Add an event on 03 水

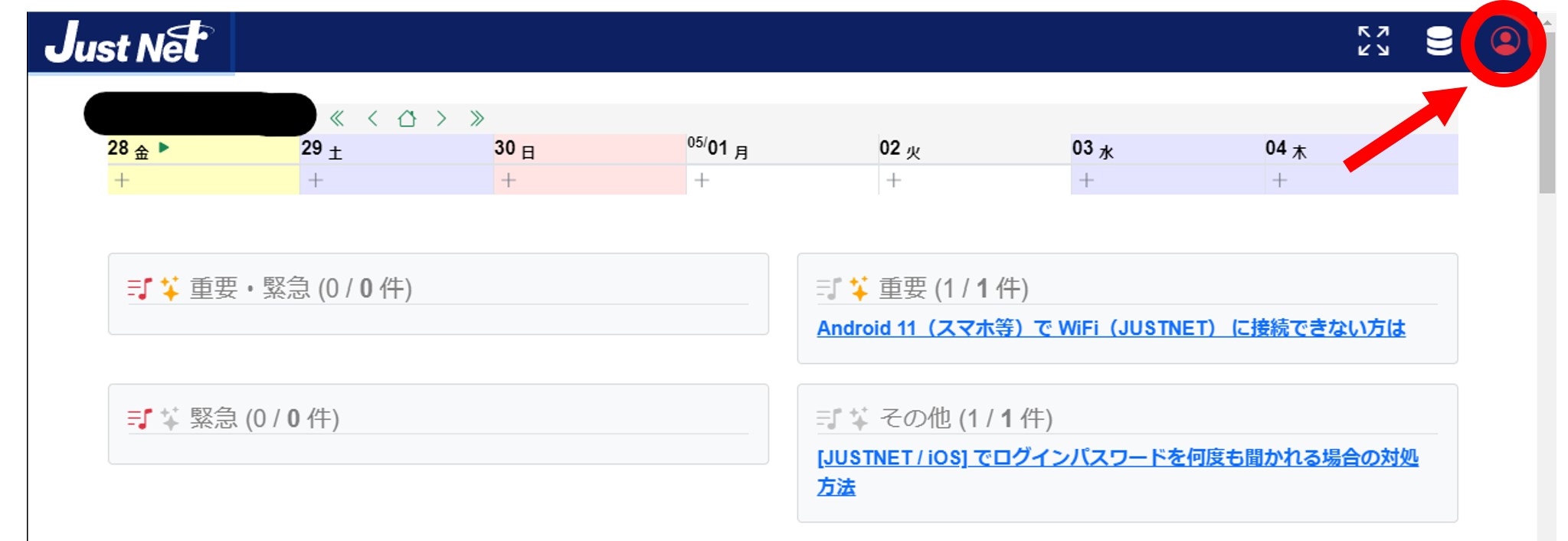tap(1086, 180)
